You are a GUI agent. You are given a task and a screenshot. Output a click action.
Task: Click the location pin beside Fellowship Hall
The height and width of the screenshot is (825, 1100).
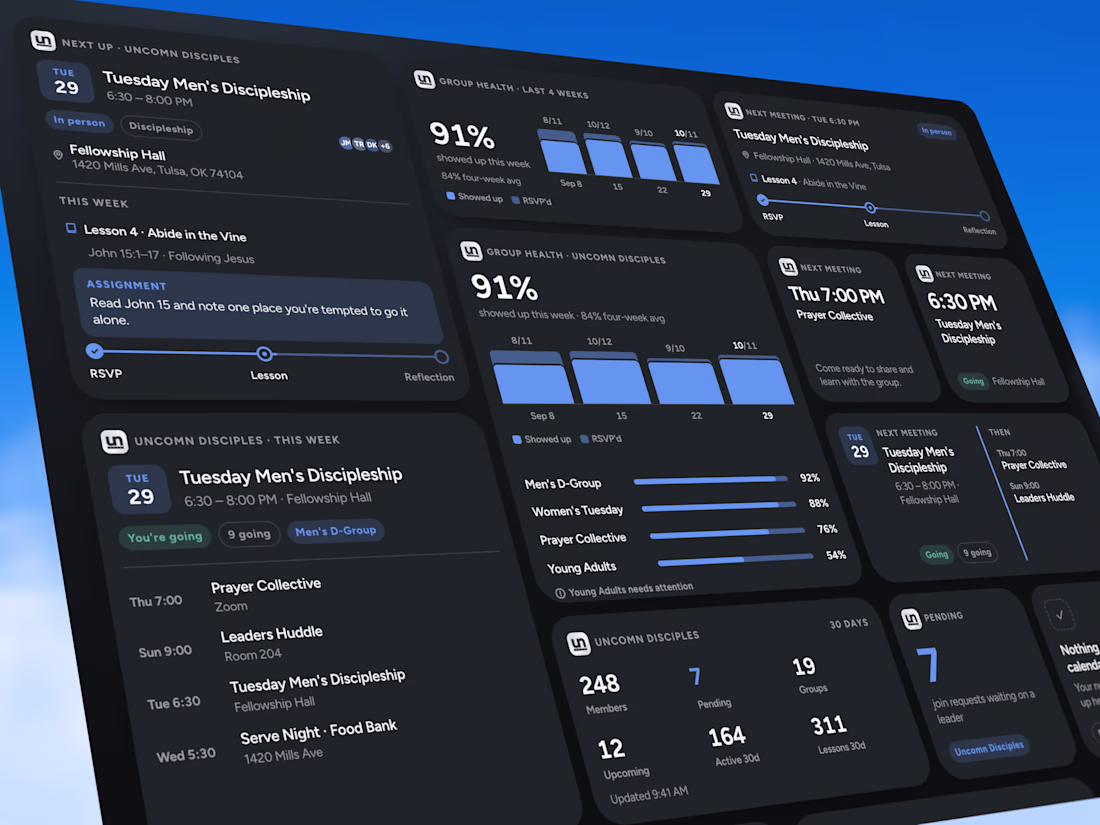coord(58,154)
